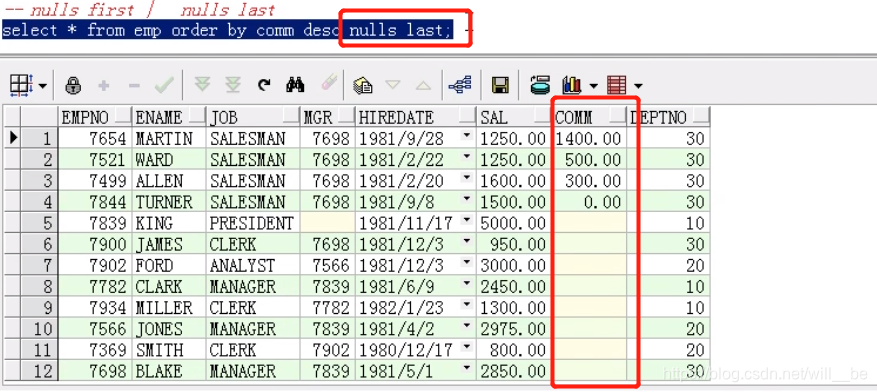Select row number 1 indicator cell

click(x=39, y=139)
